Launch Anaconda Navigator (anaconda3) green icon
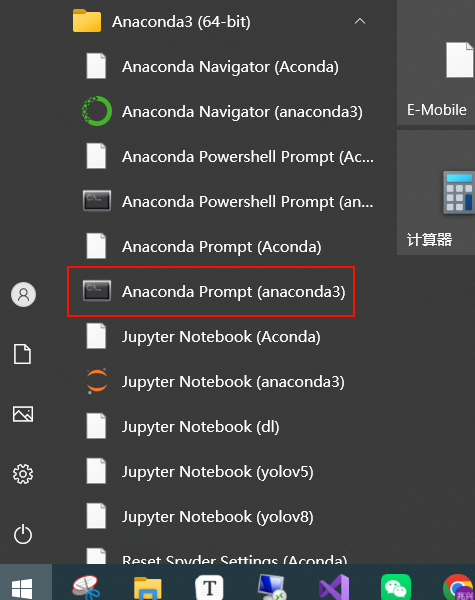 click(97, 111)
